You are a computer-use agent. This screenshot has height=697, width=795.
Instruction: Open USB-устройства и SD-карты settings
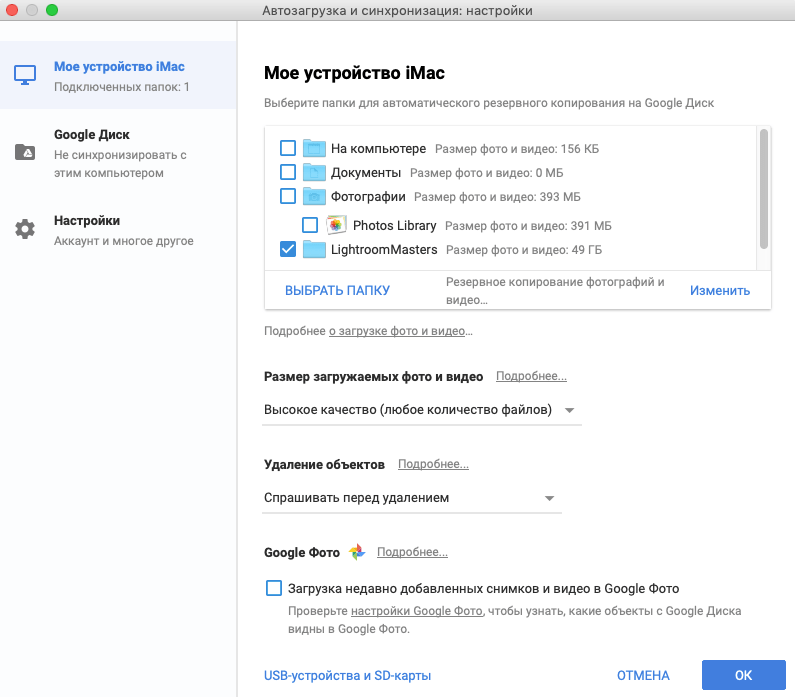(347, 676)
